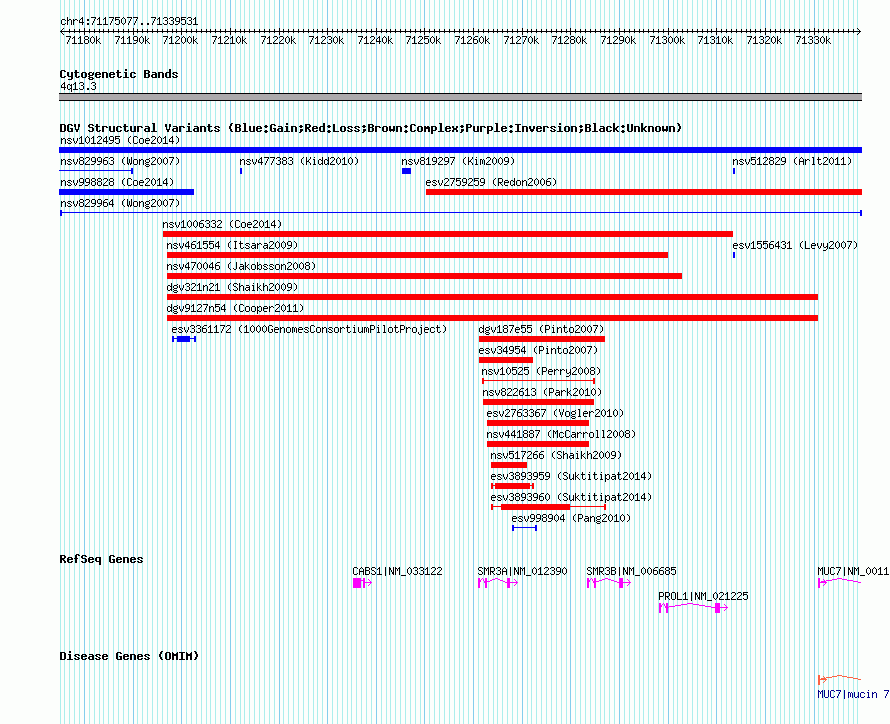
Task: Click the 71330k ruler tick label
Action: (813, 40)
